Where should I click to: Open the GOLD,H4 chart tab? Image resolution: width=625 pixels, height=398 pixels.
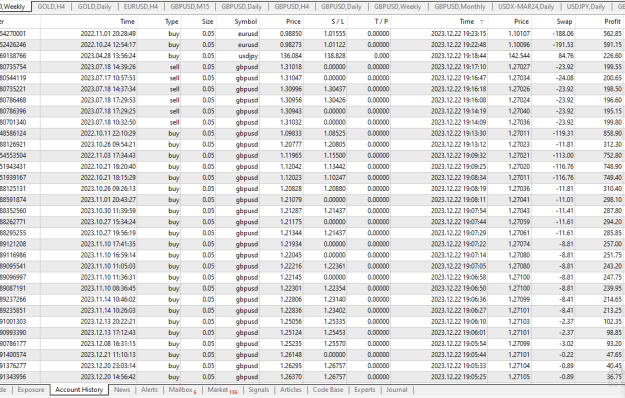51,7
